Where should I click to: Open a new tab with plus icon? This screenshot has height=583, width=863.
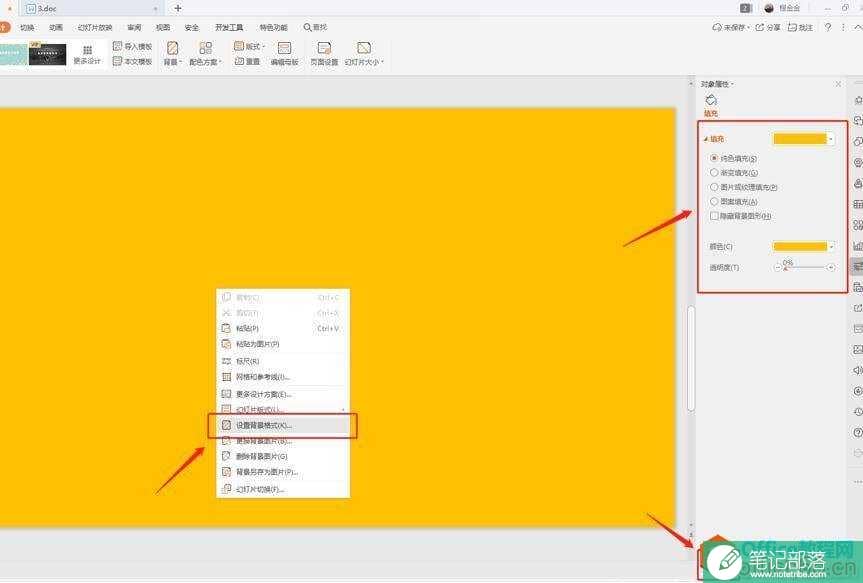(178, 8)
